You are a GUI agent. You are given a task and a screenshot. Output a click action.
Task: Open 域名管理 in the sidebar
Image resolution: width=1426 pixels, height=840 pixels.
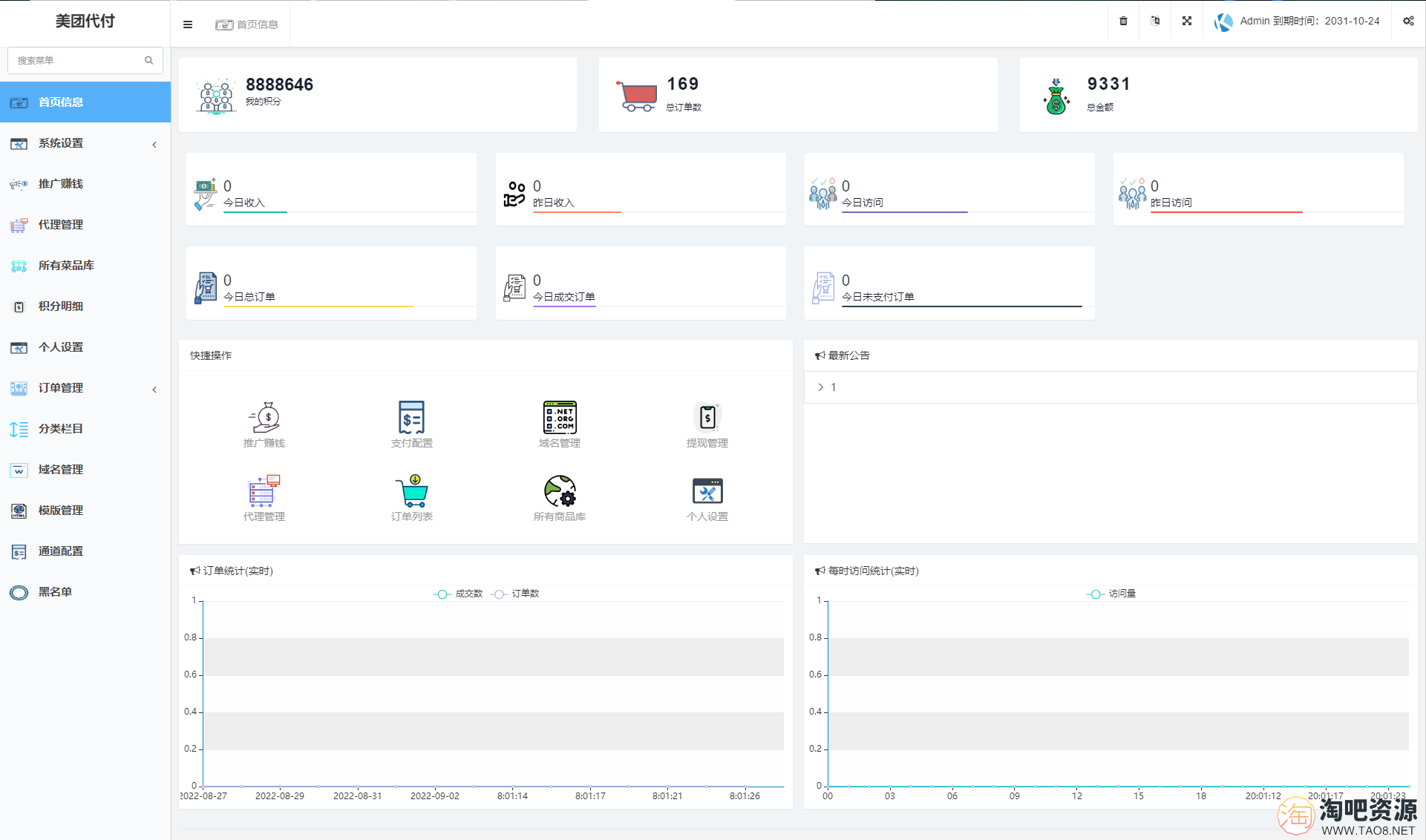(x=85, y=470)
